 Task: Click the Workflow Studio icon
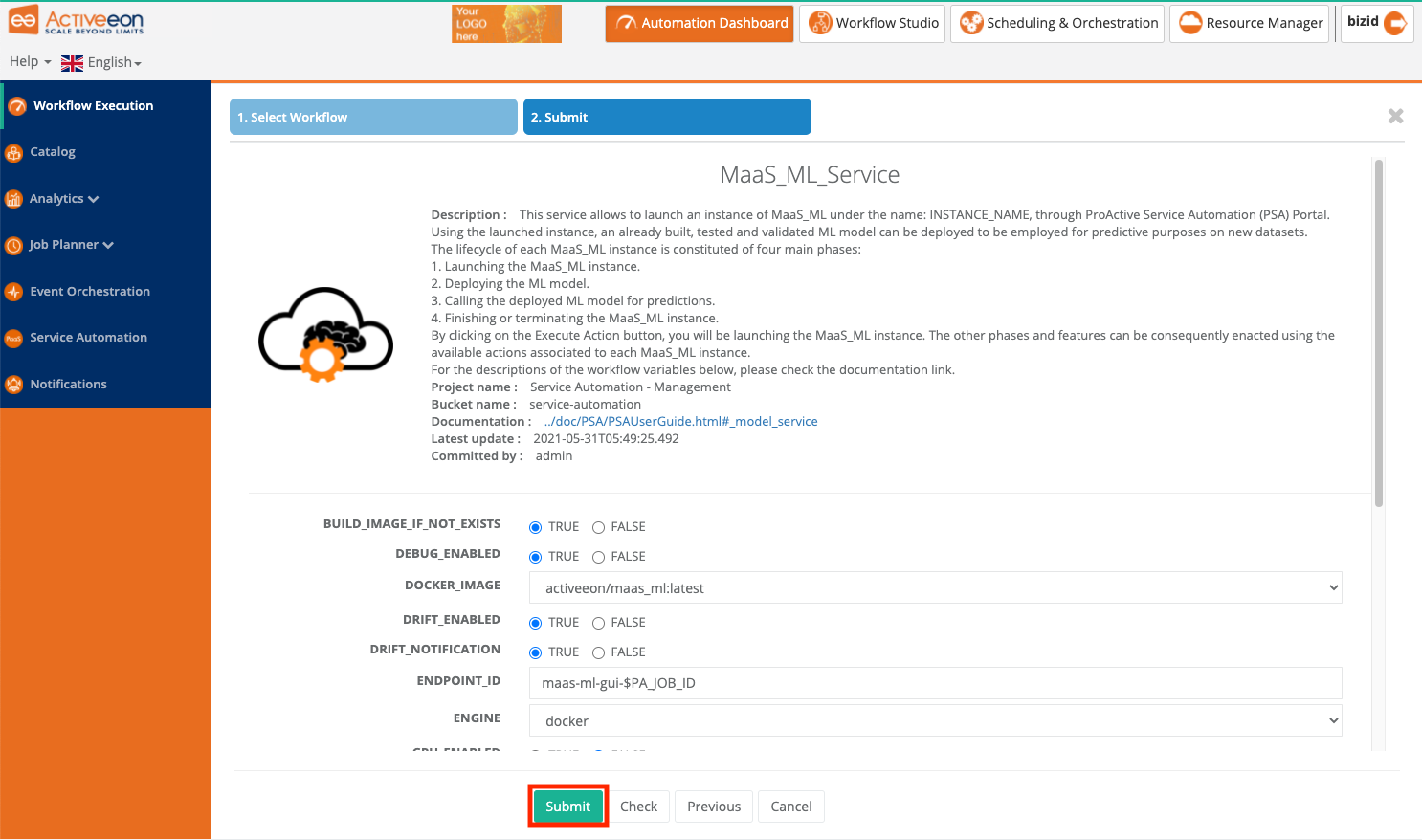820,23
